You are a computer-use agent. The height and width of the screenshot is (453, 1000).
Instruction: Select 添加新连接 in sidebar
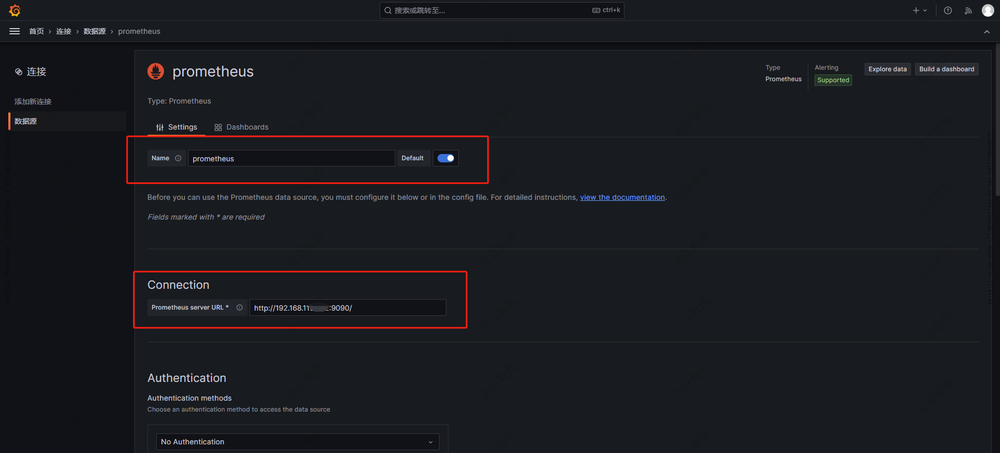coord(33,101)
